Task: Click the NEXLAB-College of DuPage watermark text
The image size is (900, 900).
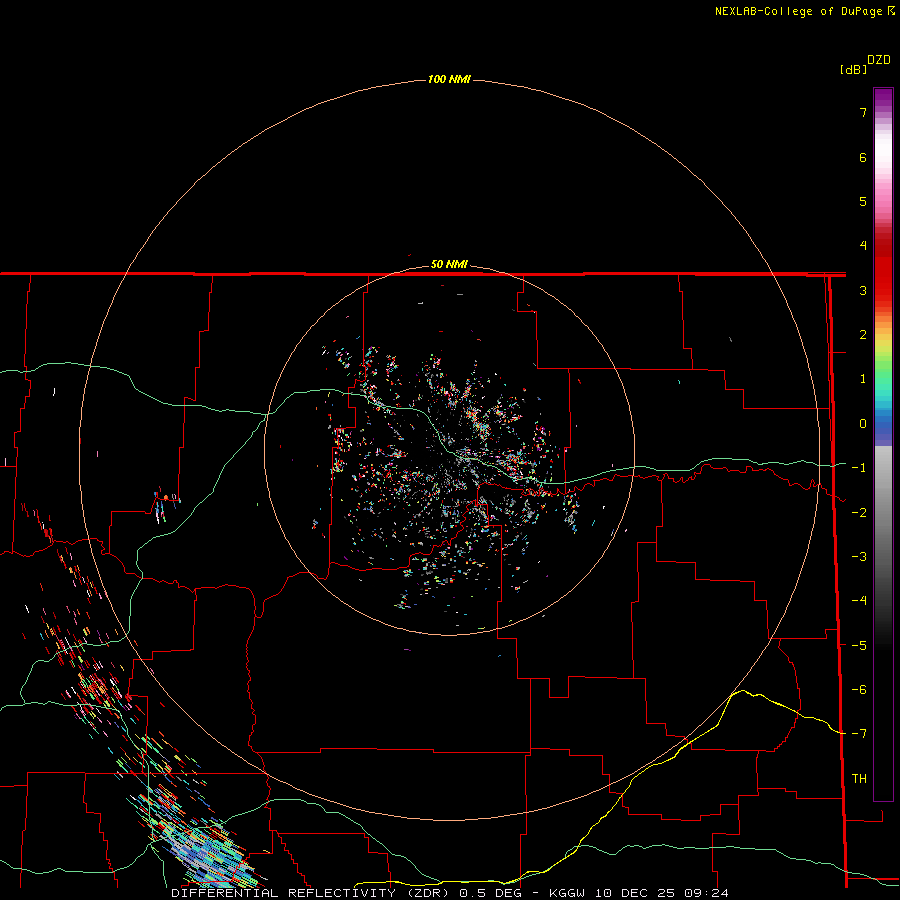Action: 800,11
